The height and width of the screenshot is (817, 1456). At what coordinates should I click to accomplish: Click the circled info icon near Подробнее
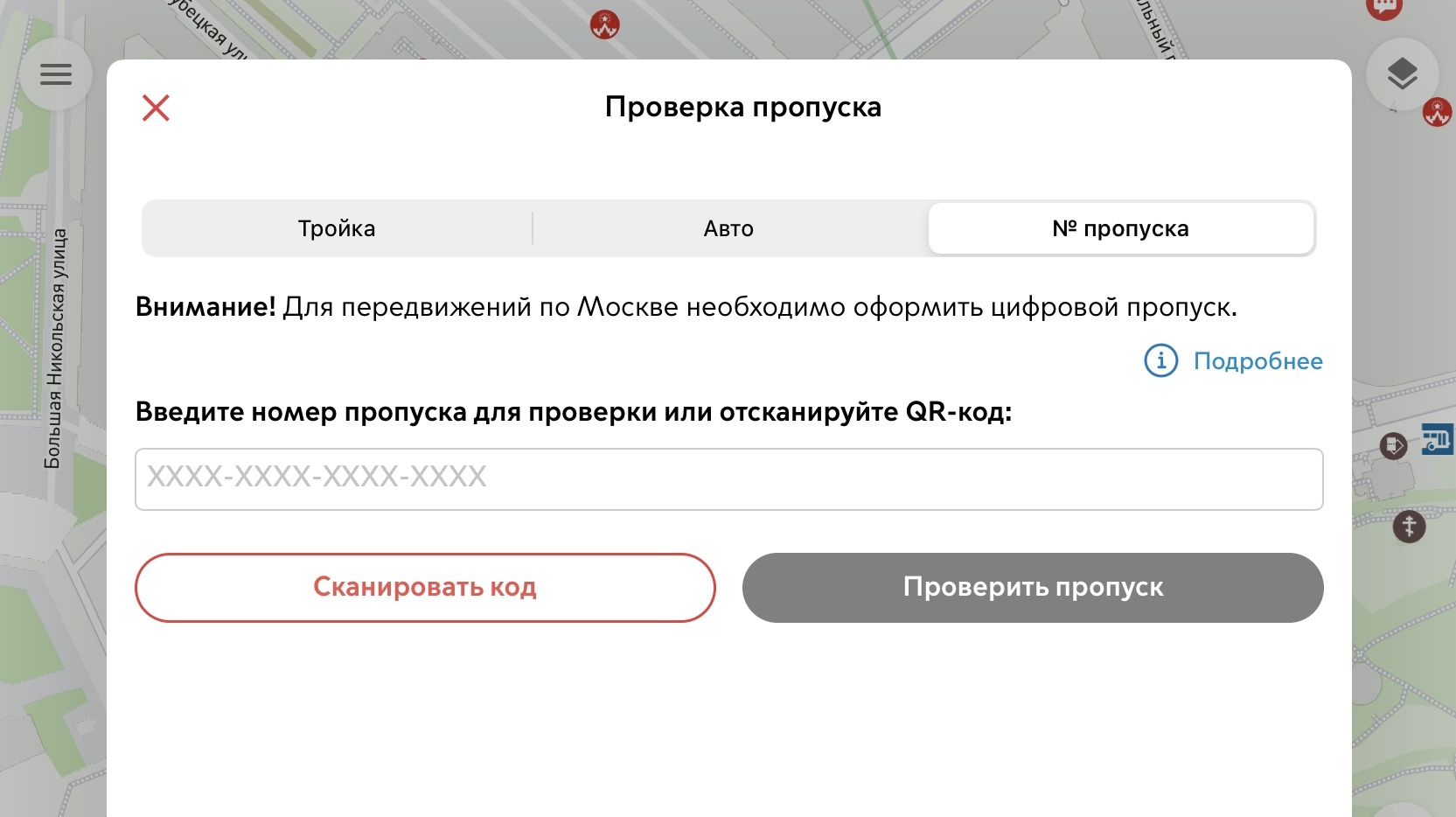(x=1160, y=360)
